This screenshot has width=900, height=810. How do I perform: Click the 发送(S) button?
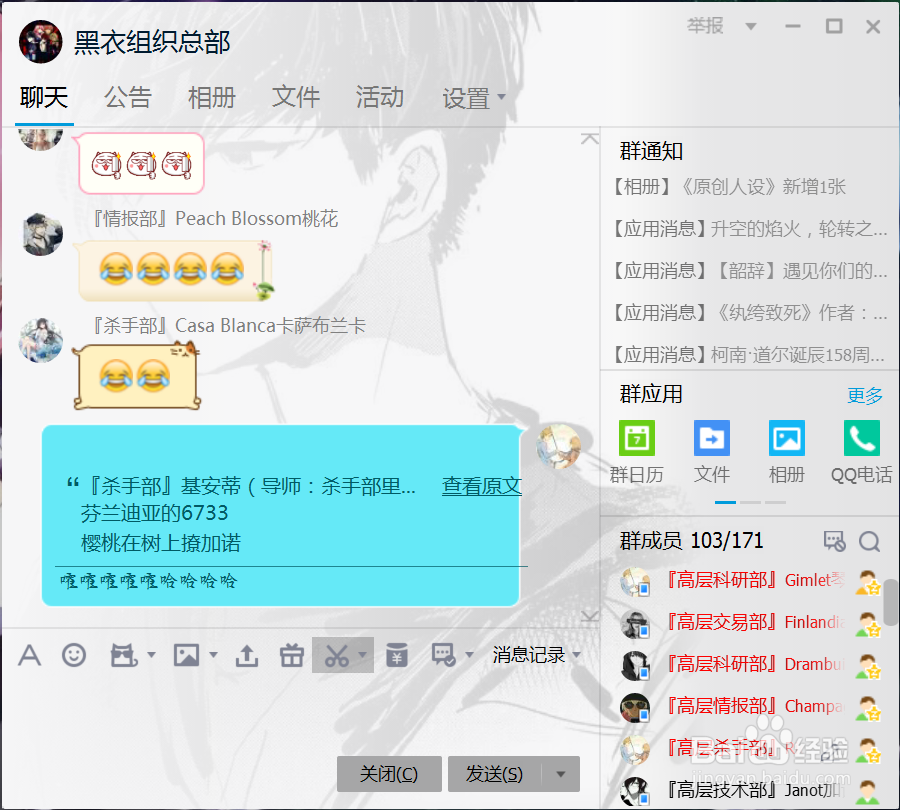pyautogui.click(x=494, y=774)
